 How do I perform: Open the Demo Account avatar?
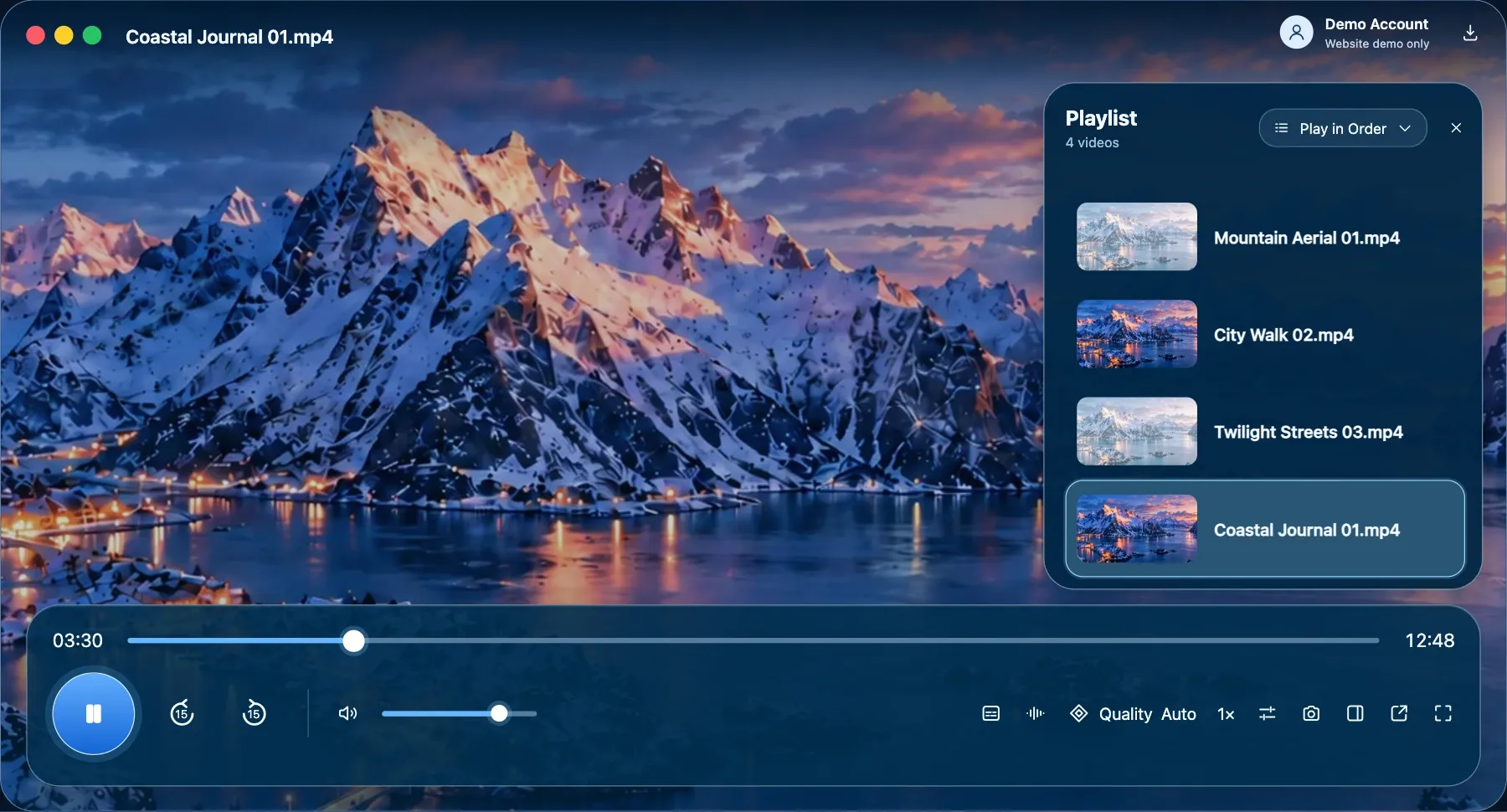coord(1296,33)
